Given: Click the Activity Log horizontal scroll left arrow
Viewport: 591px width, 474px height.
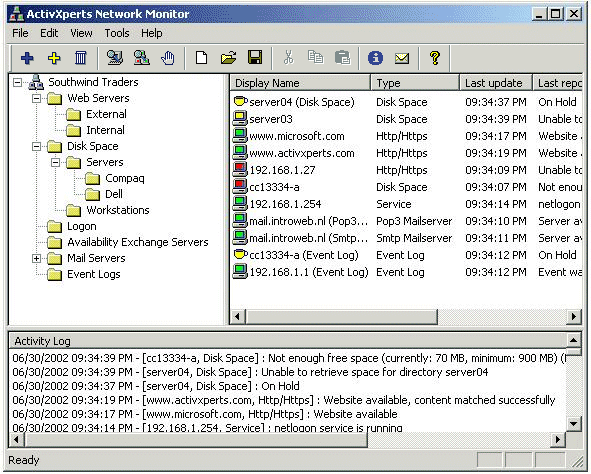Looking at the screenshot, I should coord(17,439).
